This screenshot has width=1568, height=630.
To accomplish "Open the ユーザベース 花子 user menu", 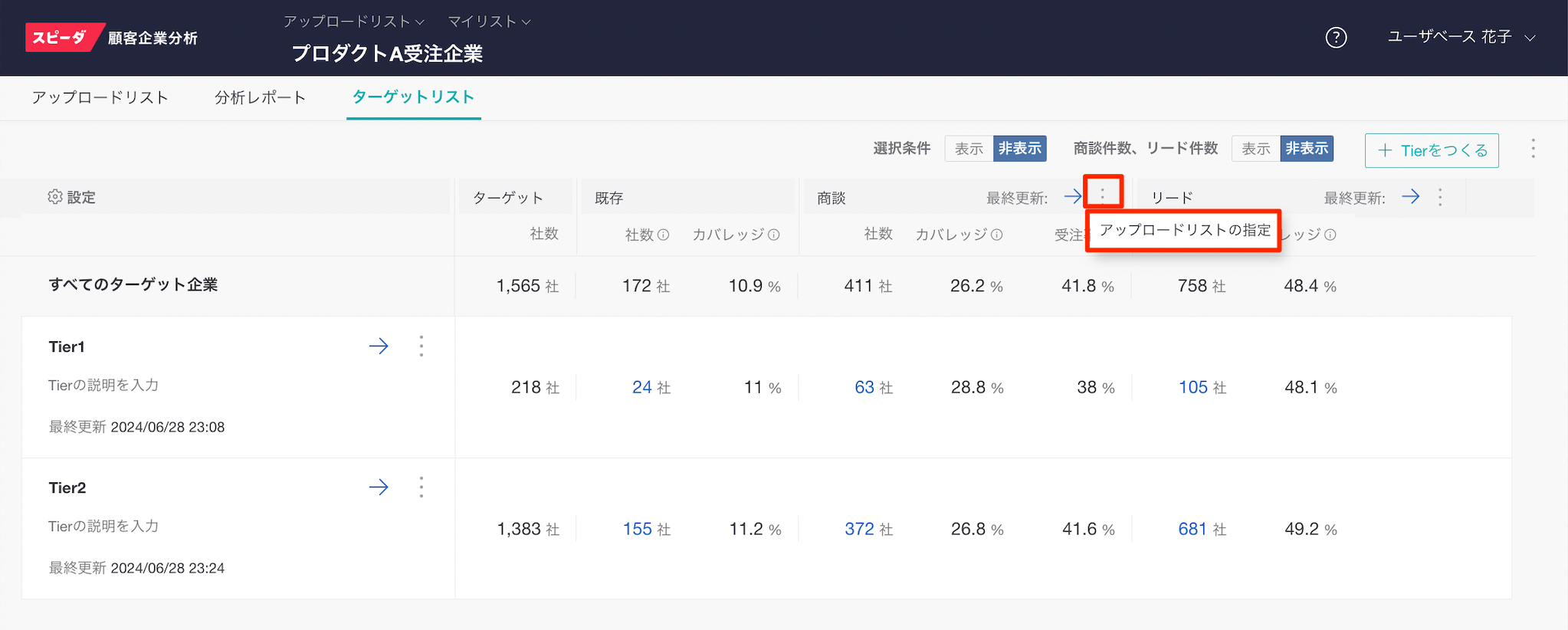I will click(1461, 38).
